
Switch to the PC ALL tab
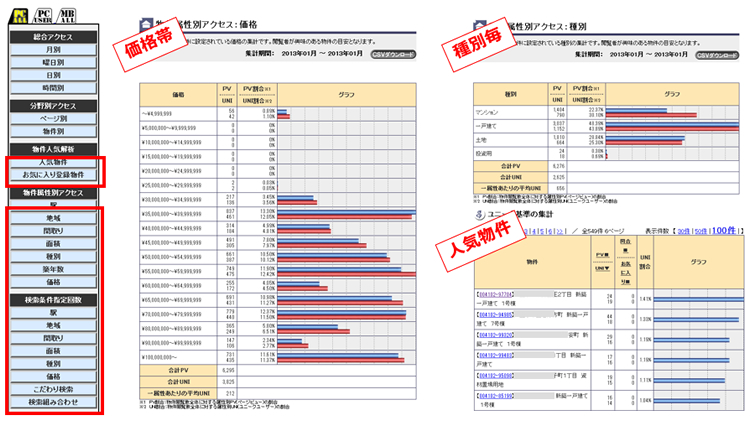click(x=19, y=16)
